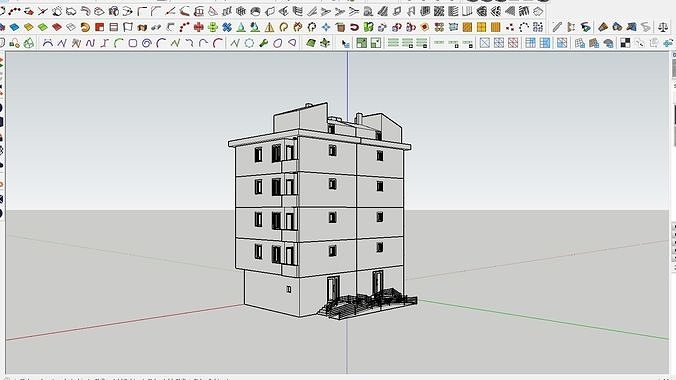Select the green arc drawing tool
Viewport: 676px width, 380px height.
(119, 43)
